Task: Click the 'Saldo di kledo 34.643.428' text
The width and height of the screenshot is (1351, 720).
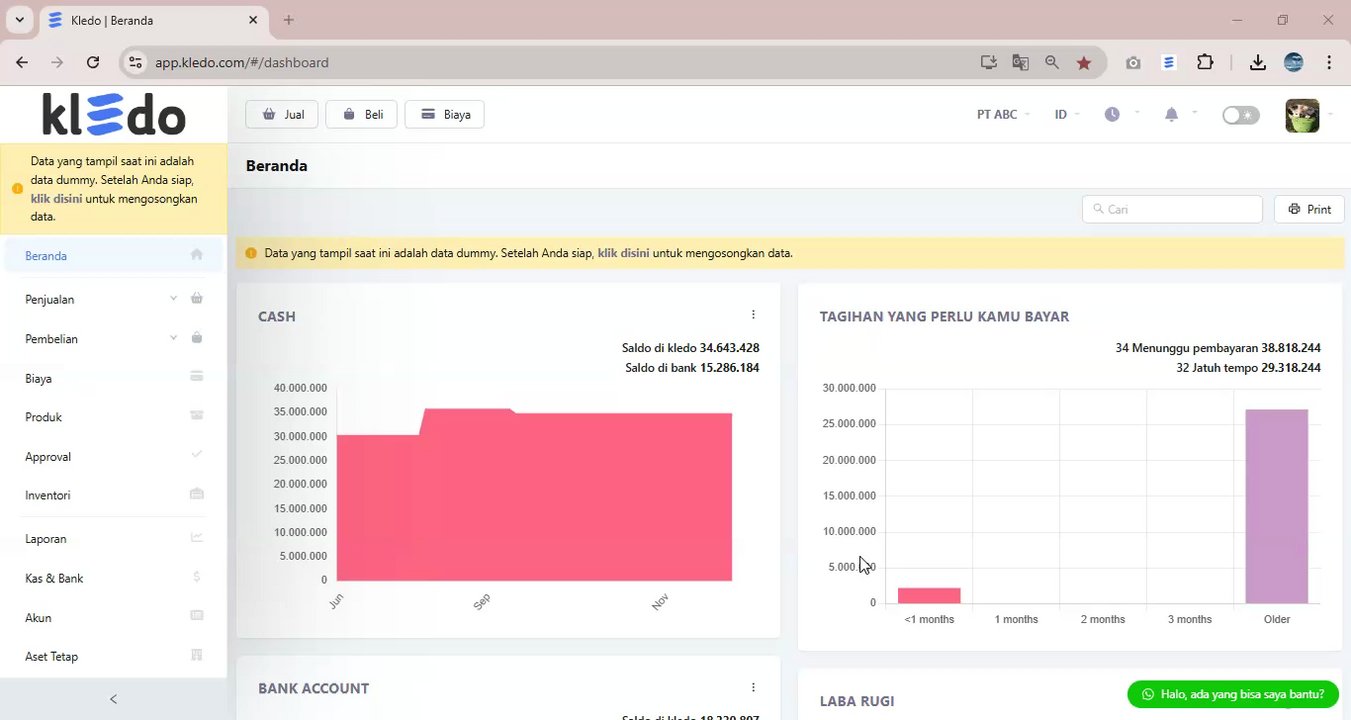Action: pos(690,348)
